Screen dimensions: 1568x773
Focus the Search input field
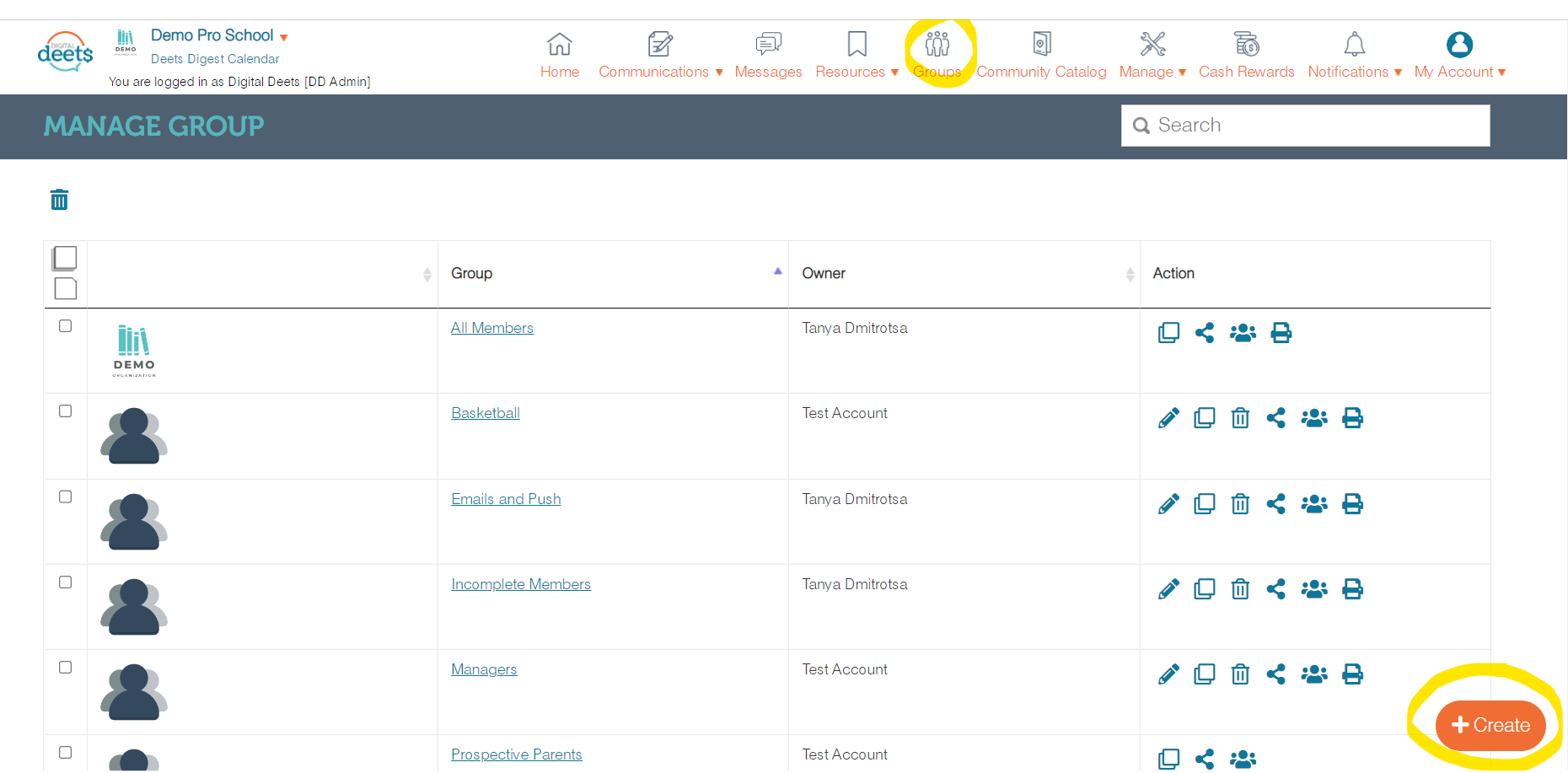(x=1305, y=126)
